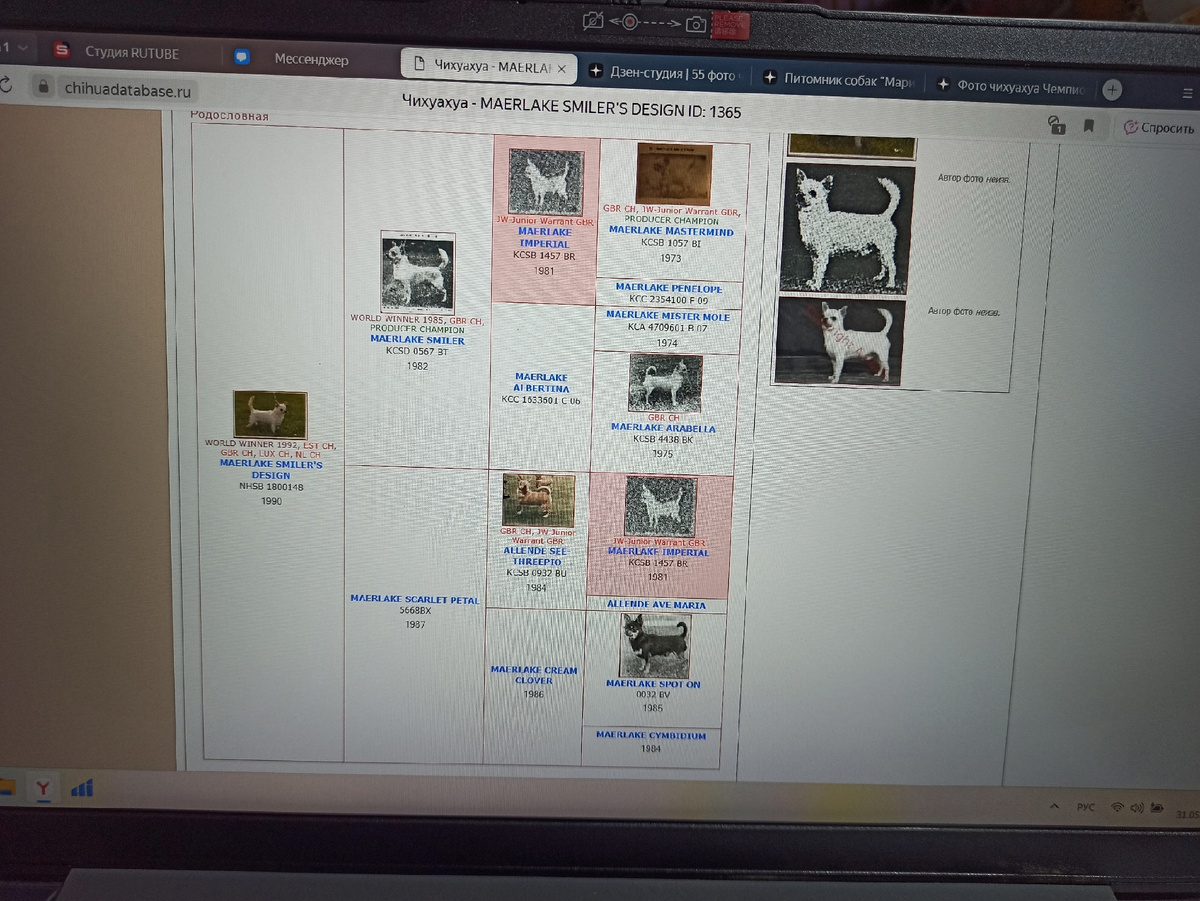Open the ALLENDE AVE MARIA link
This screenshot has height=901, width=1200.
656,605
